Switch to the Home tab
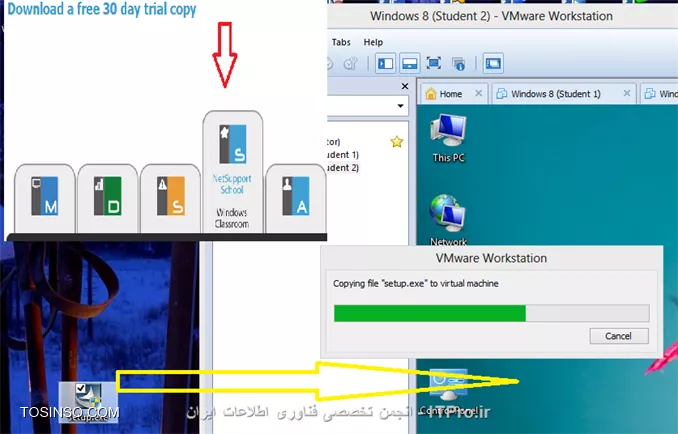Viewport: 678px width, 434px height. click(454, 94)
